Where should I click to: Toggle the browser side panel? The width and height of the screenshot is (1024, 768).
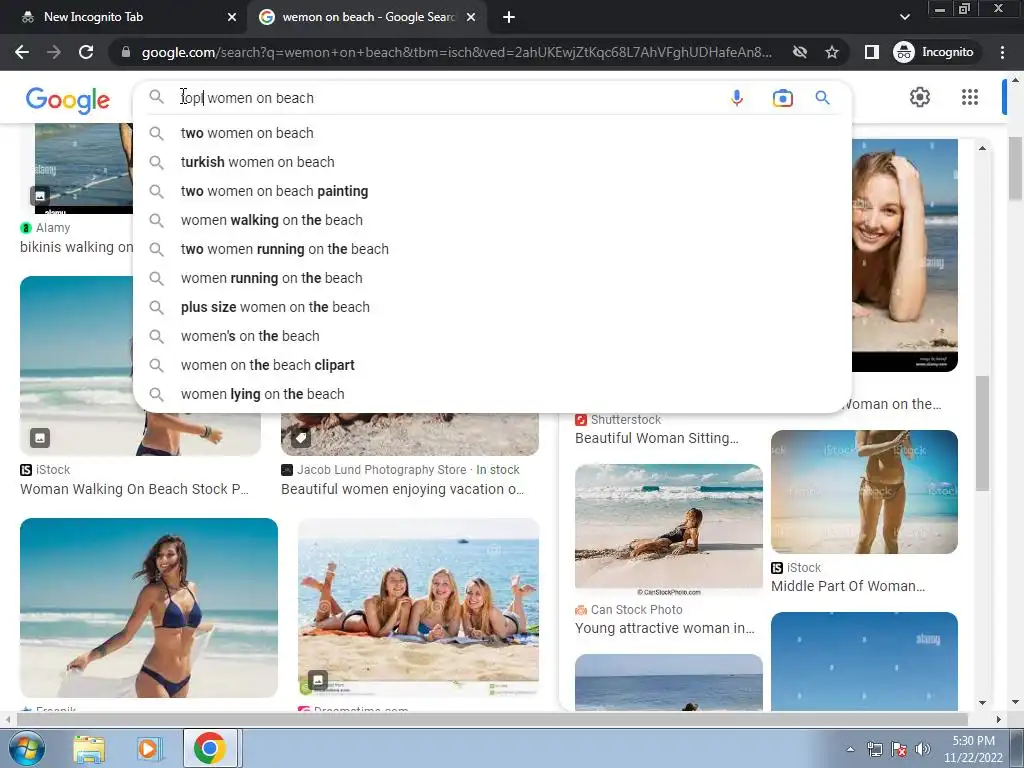click(872, 52)
